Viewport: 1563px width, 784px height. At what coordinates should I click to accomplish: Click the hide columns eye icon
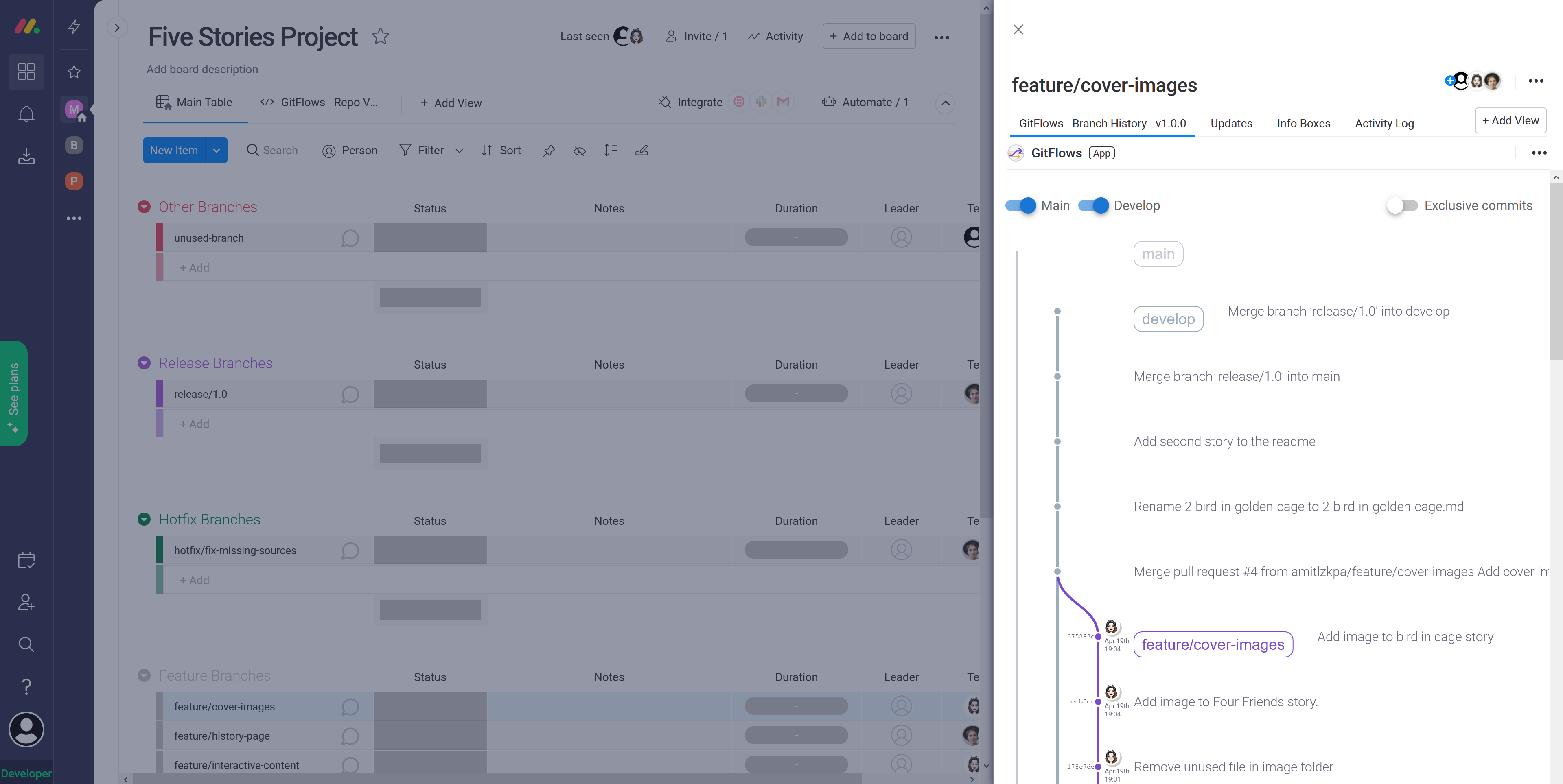pyautogui.click(x=580, y=151)
